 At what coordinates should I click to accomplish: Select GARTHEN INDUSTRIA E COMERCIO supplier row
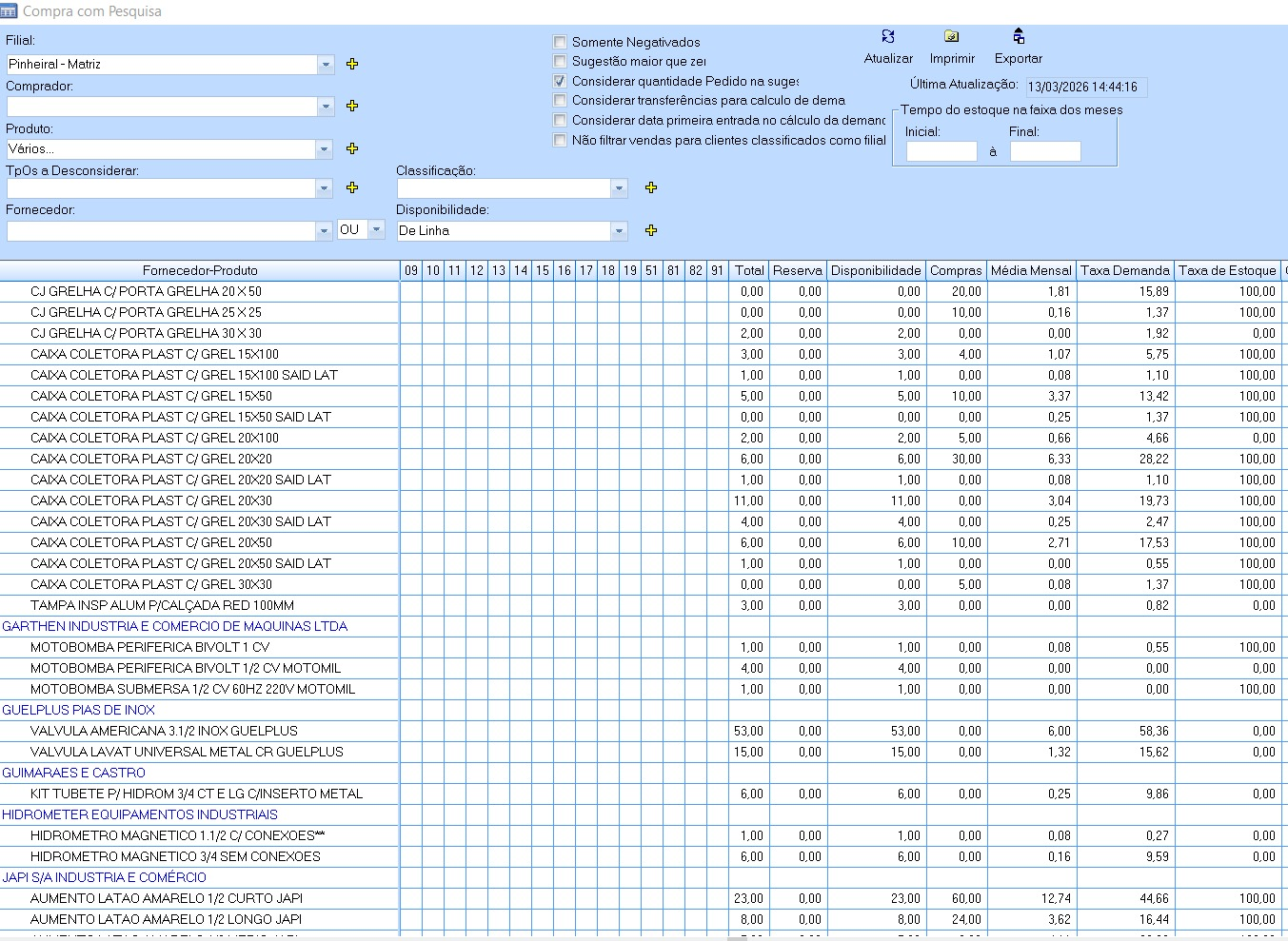174,626
